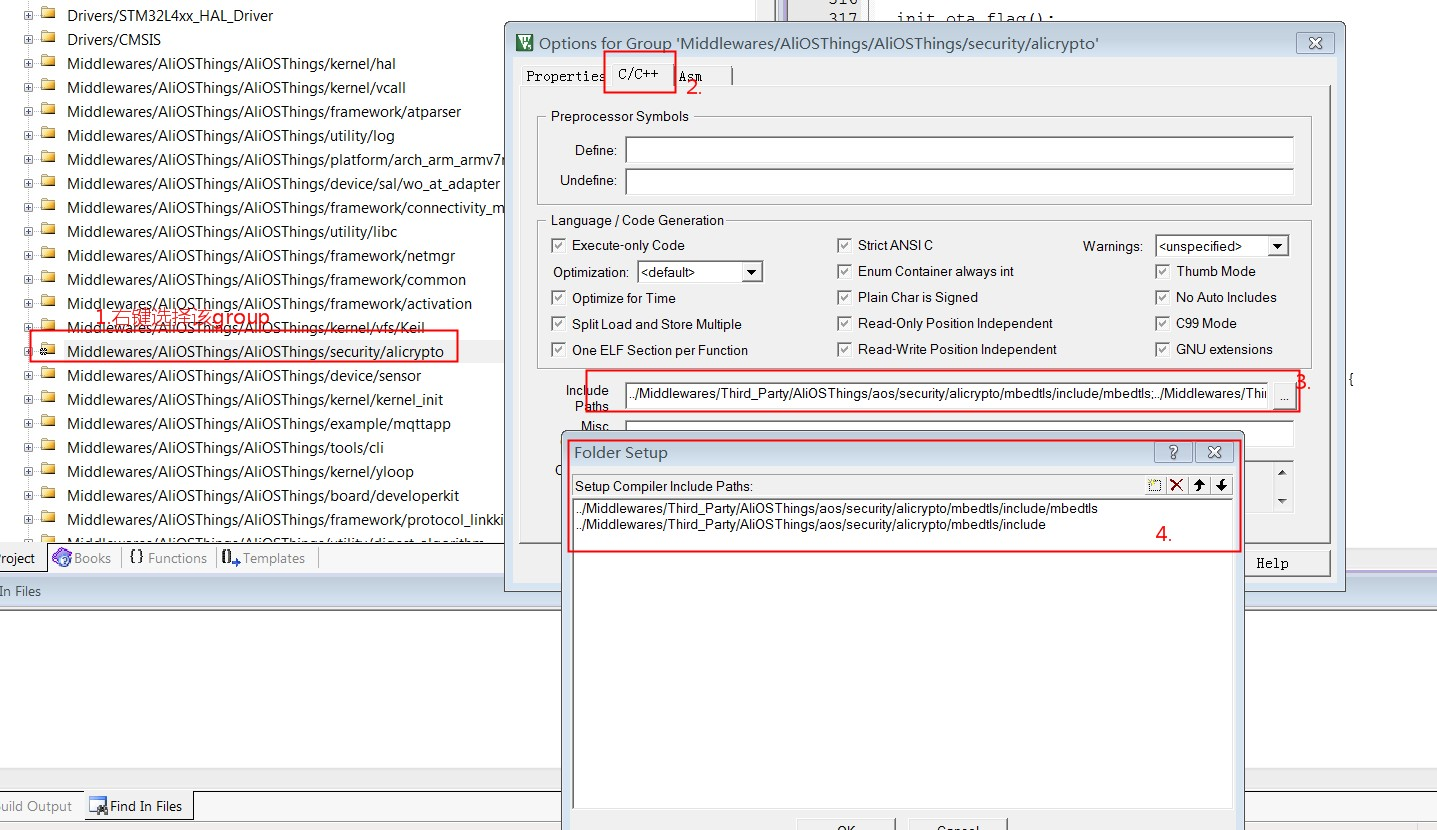Toggle Read-Only Position Independent
This screenshot has width=1437, height=830.
coord(844,323)
